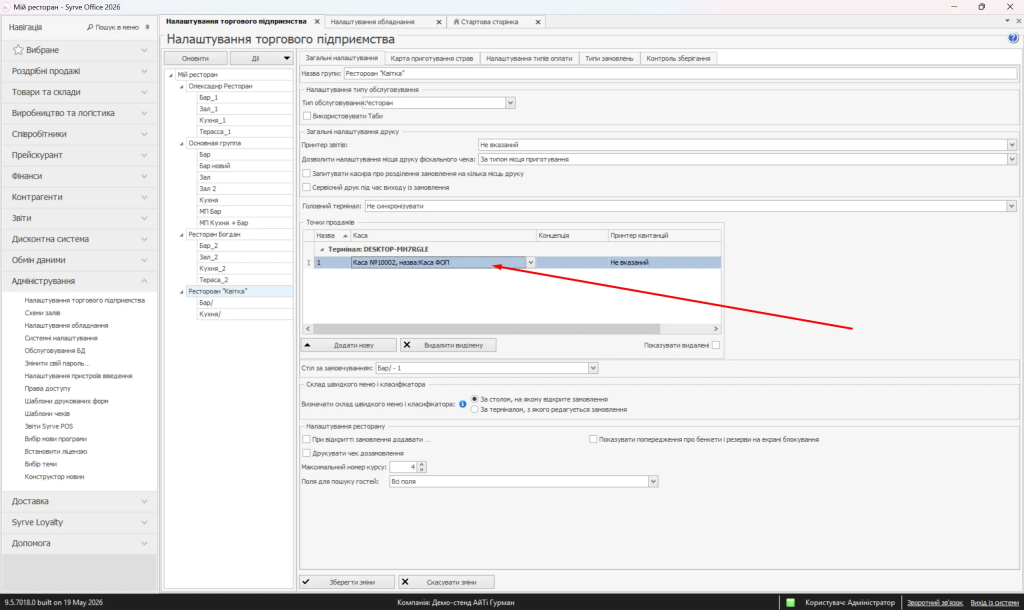Enable Друкувати чек дозамовлення checkbox
Image resolution: width=1024 pixels, height=610 pixels.
[306, 453]
